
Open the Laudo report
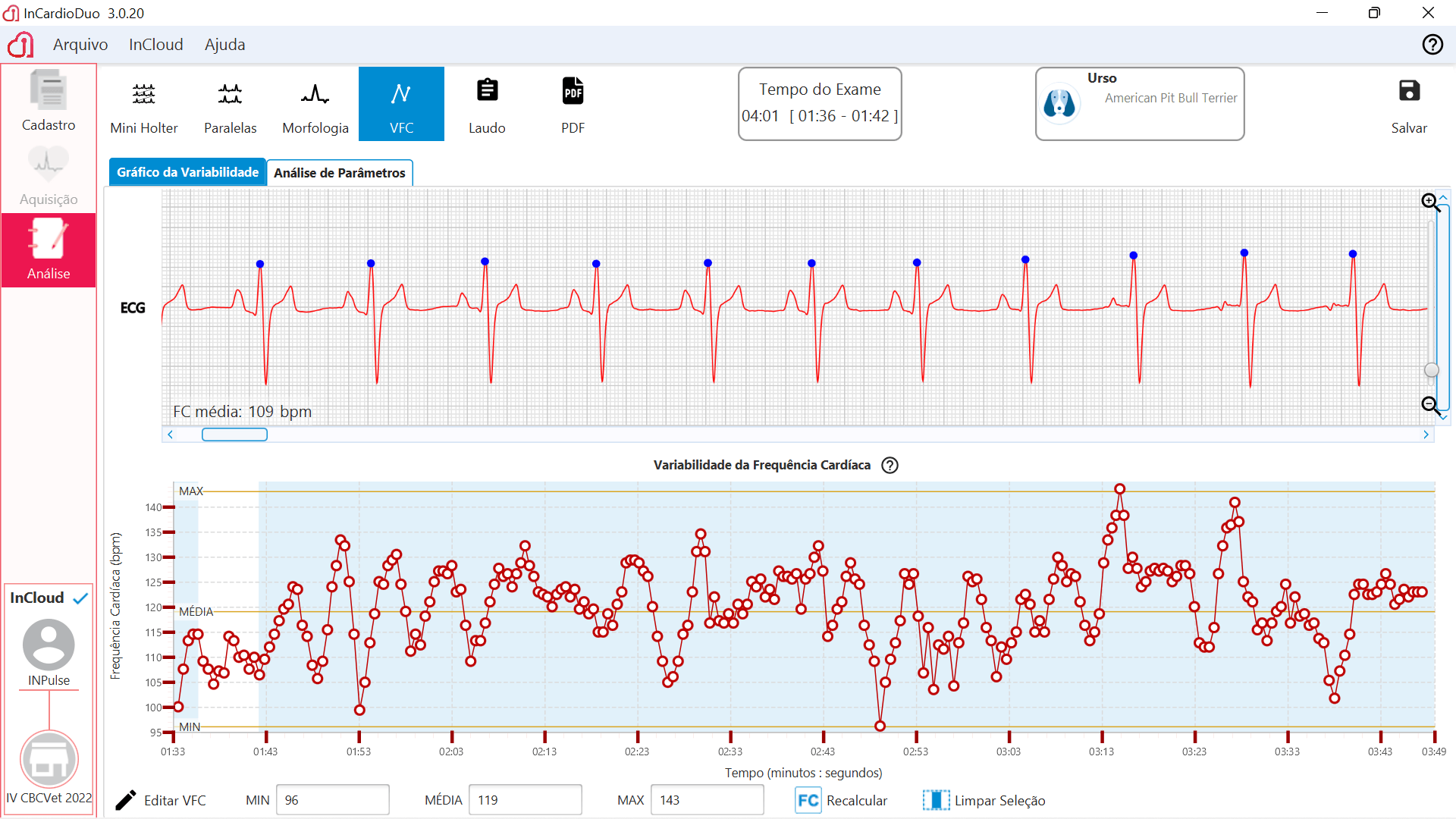tap(487, 105)
